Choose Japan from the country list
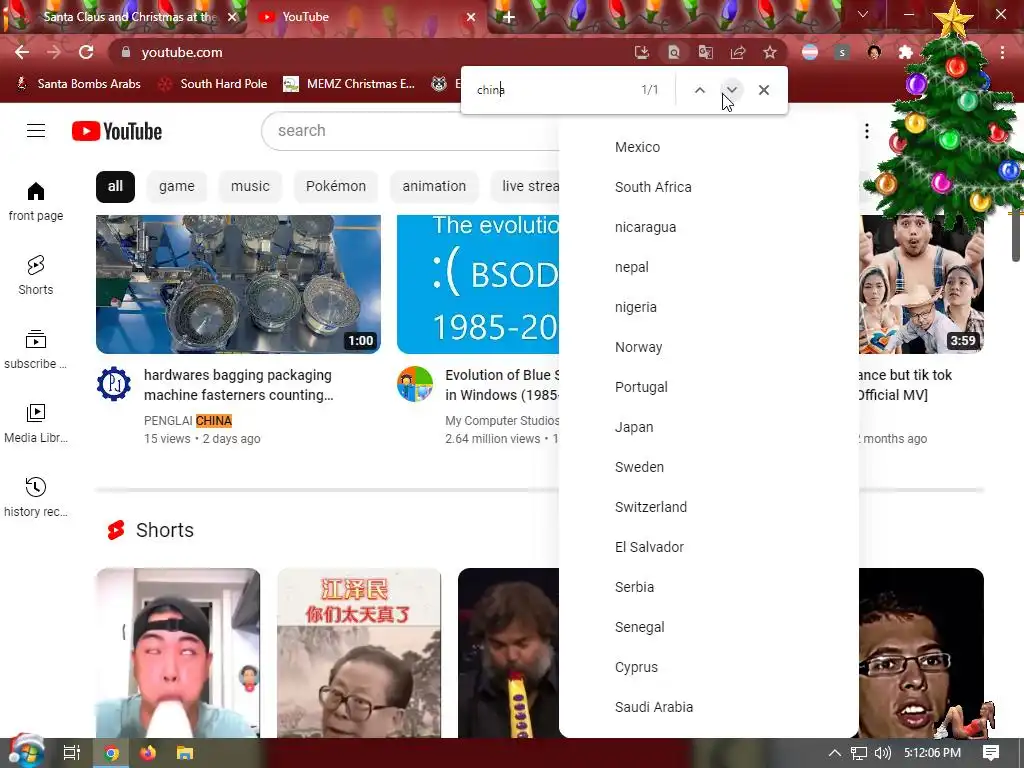Screen dimensions: 1024x768 coord(709,427)
